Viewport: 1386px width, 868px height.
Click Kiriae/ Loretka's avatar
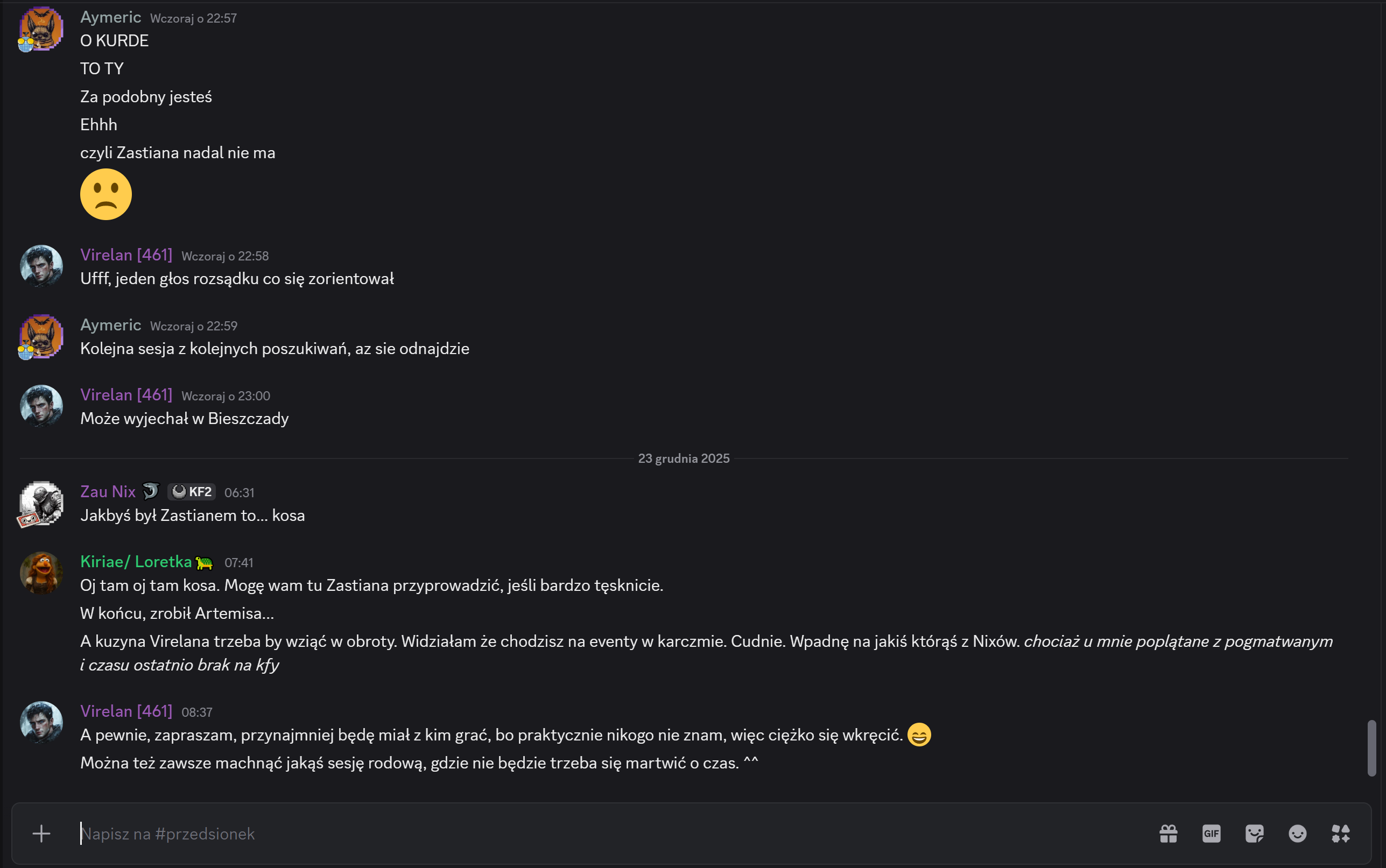(41, 573)
